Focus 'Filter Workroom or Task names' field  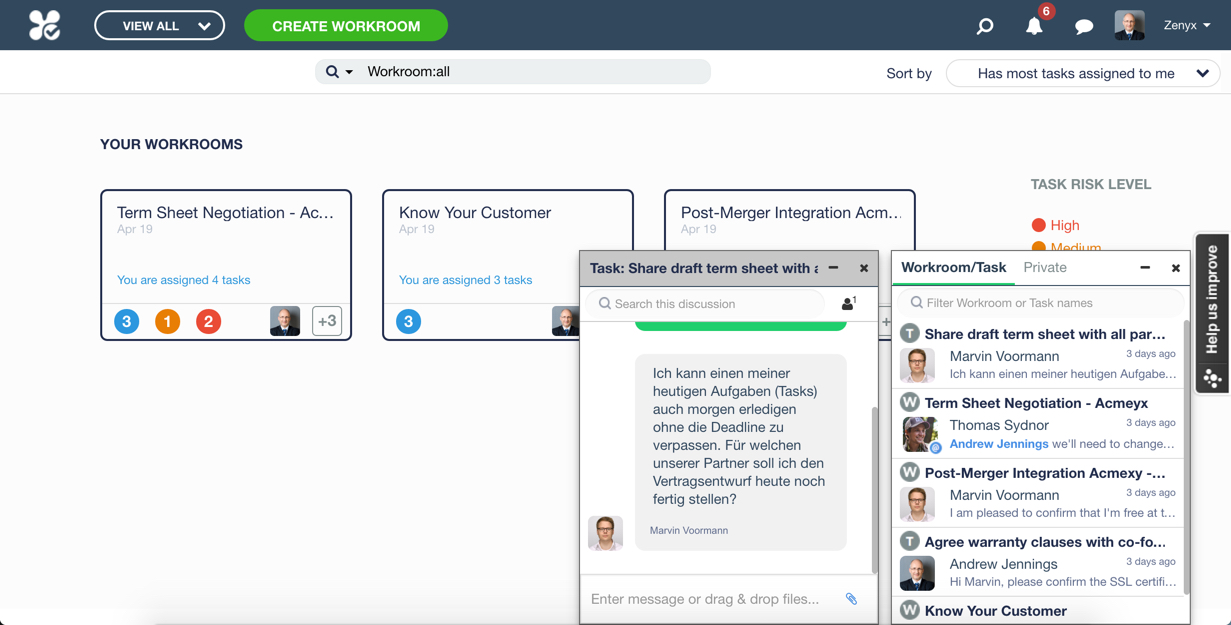point(1040,302)
